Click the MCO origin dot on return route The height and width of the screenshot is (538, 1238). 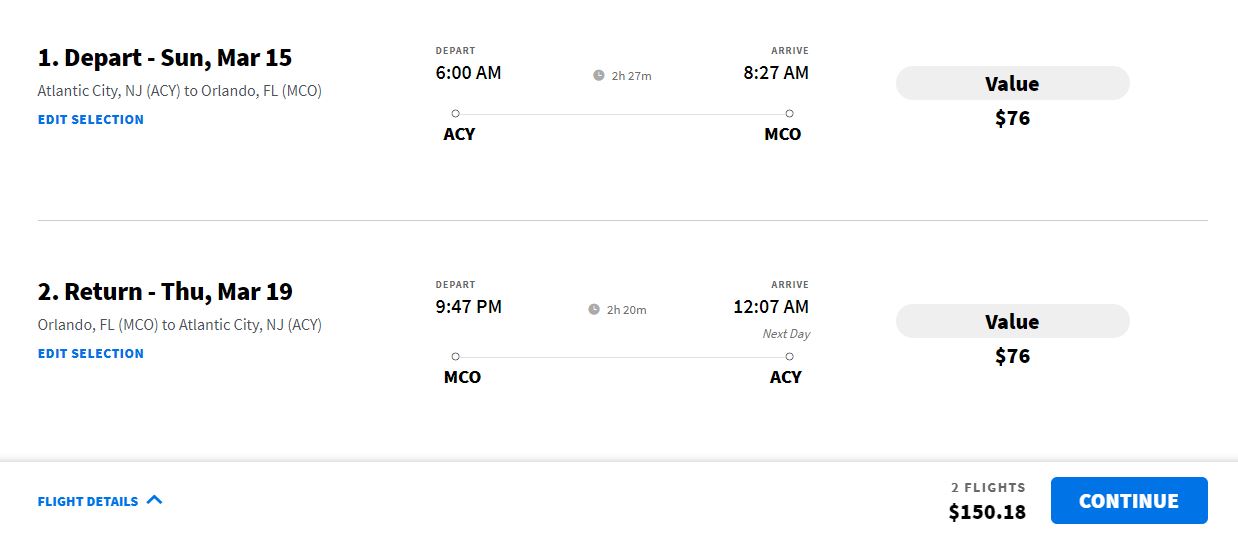click(455, 356)
